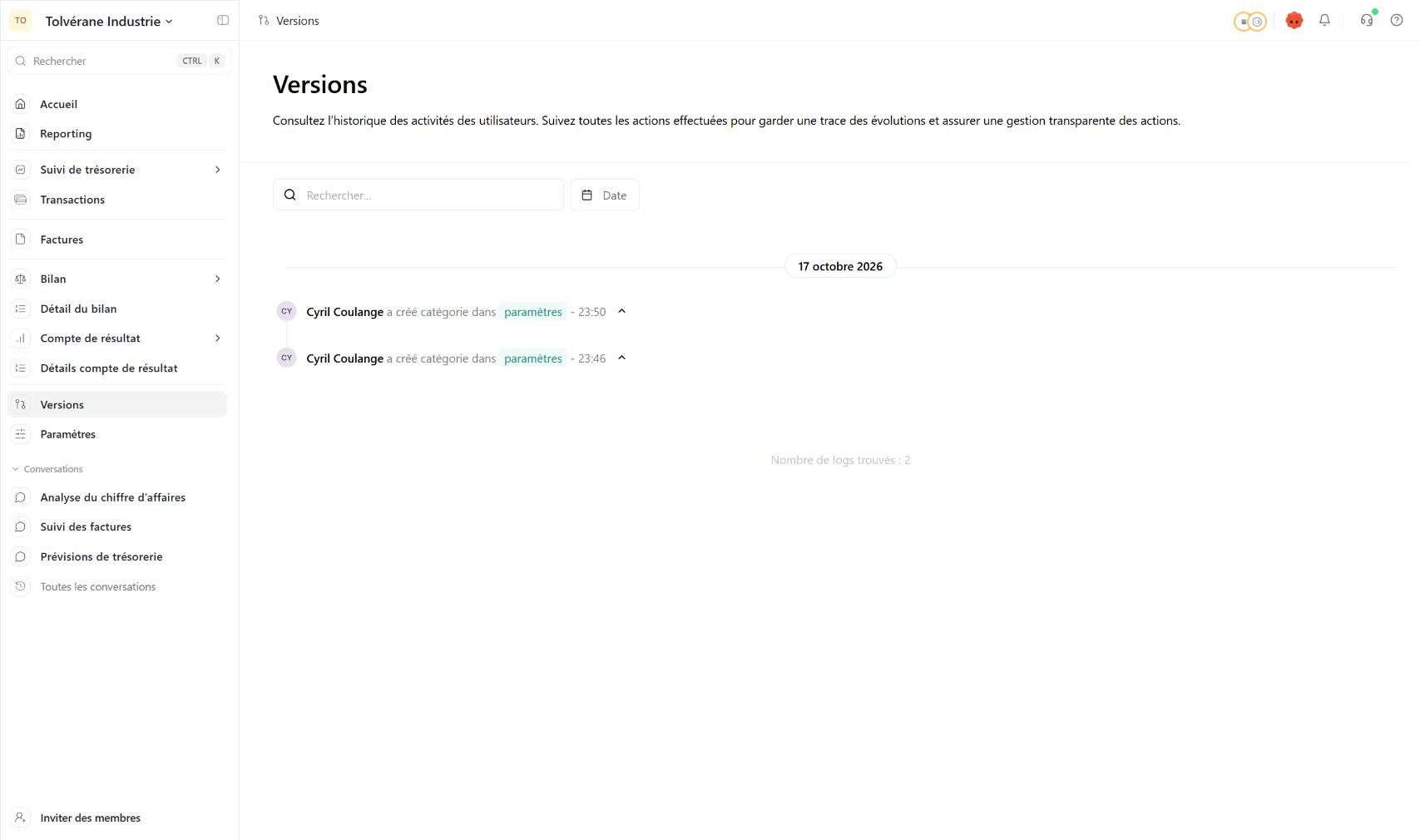Click the Toutes les conversations history icon
The image size is (1420, 840).
click(x=21, y=586)
